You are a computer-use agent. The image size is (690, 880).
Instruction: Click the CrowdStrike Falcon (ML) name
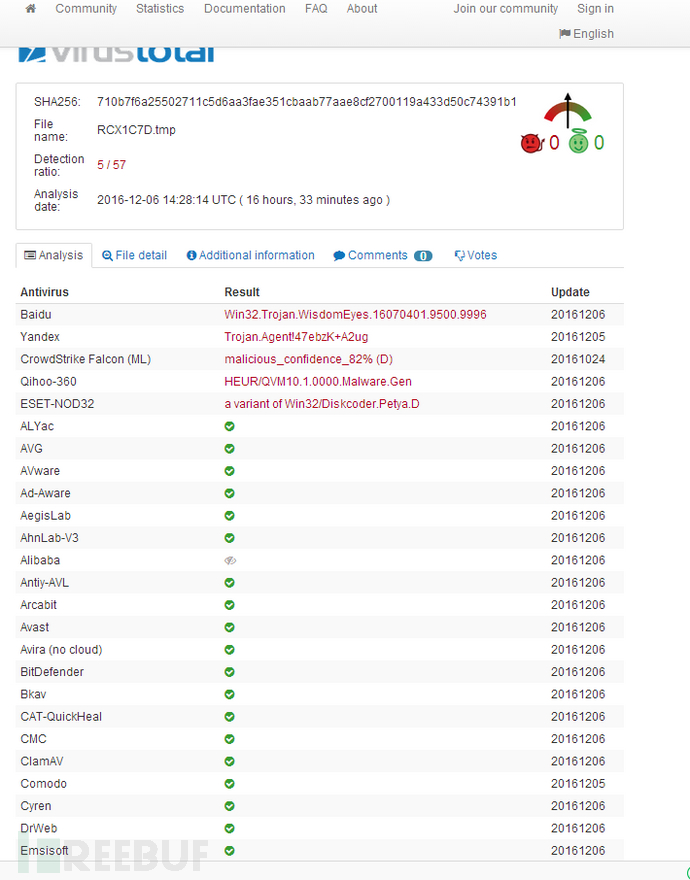click(85, 359)
